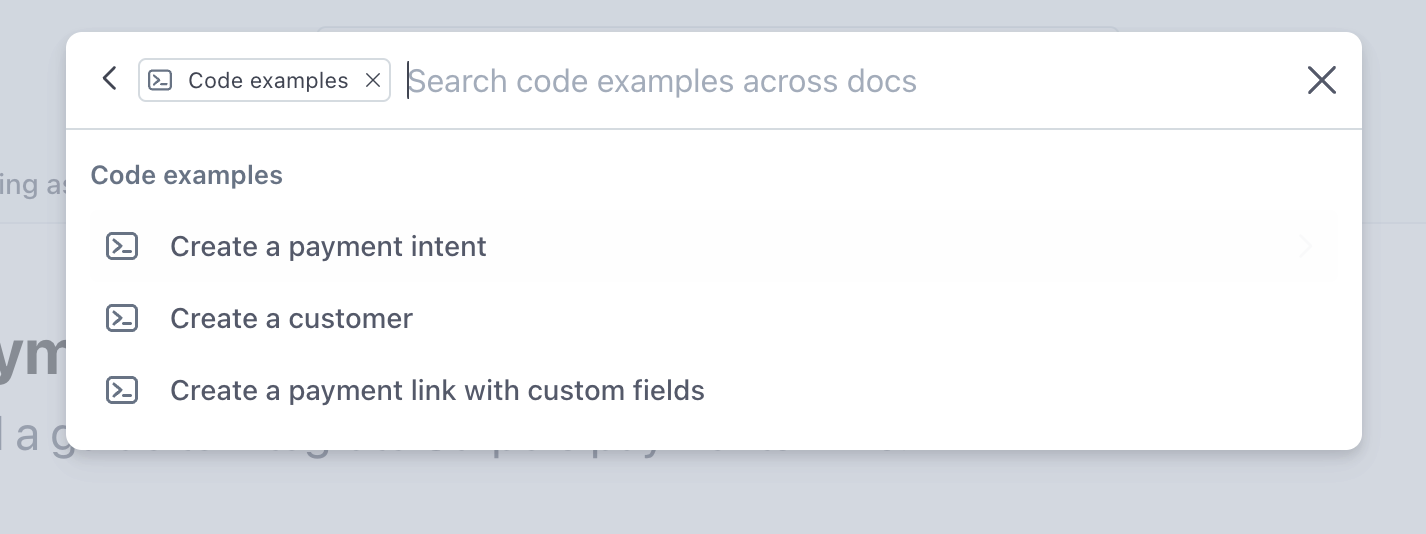Remove the Code examples filter chip
Viewport: 1426px width, 534px height.
click(373, 81)
